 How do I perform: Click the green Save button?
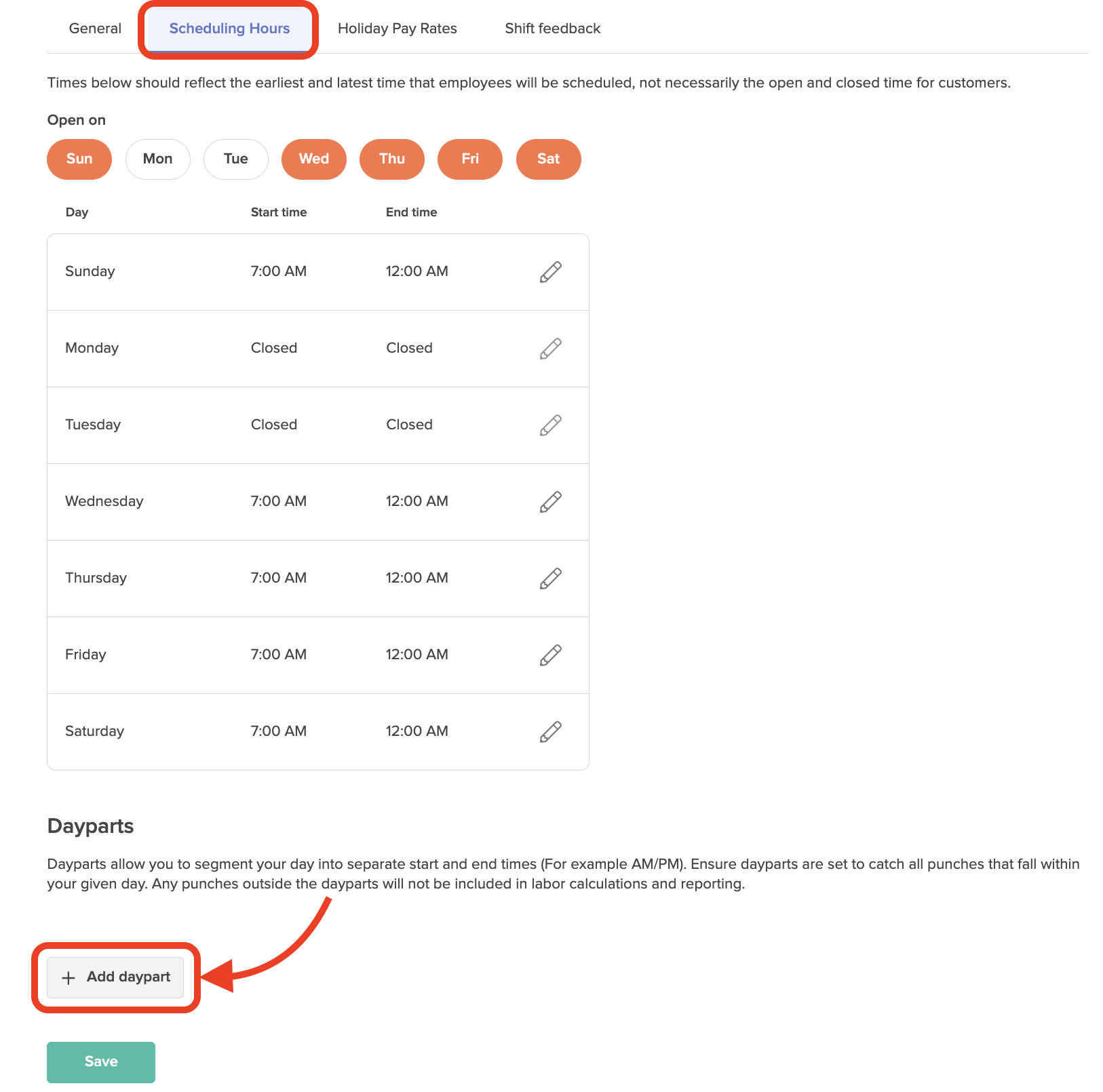point(101,1062)
